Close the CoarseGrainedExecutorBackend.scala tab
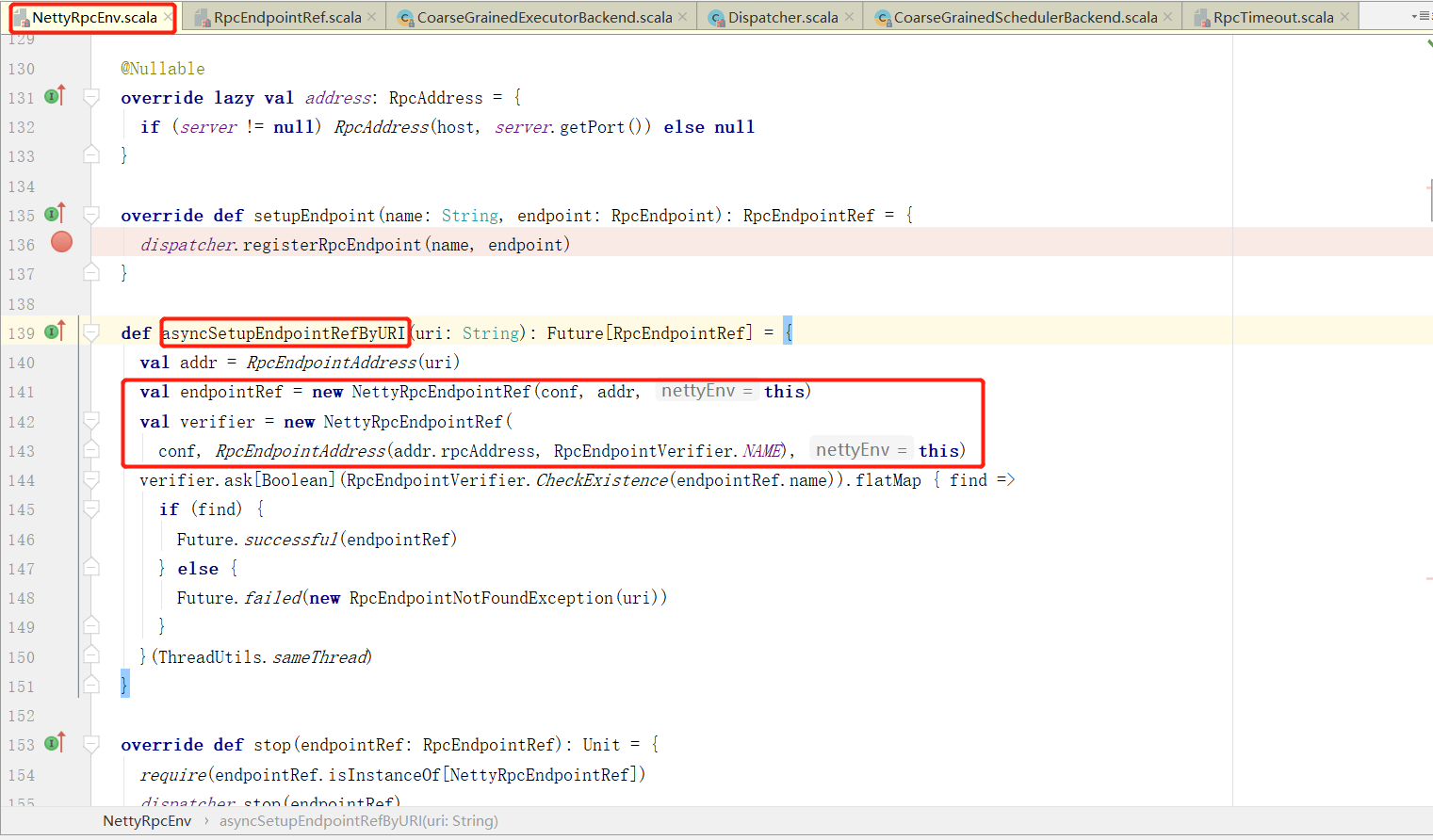This screenshot has width=1433, height=840. click(x=683, y=17)
